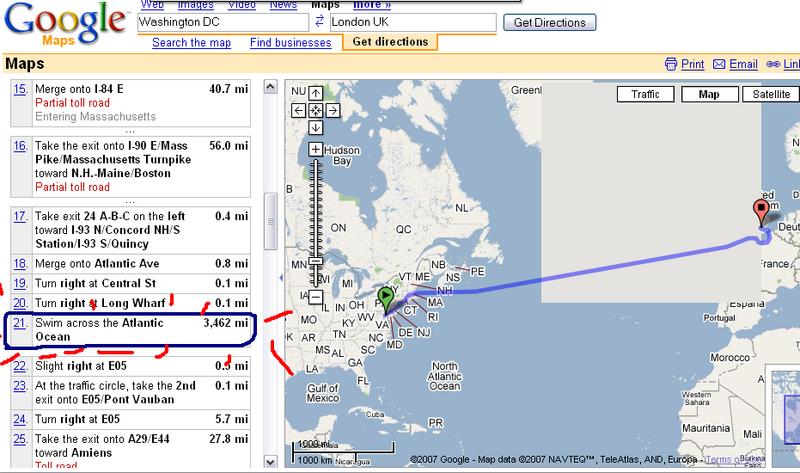Open the Search the map tab
This screenshot has height=473, width=800.
pos(191,42)
